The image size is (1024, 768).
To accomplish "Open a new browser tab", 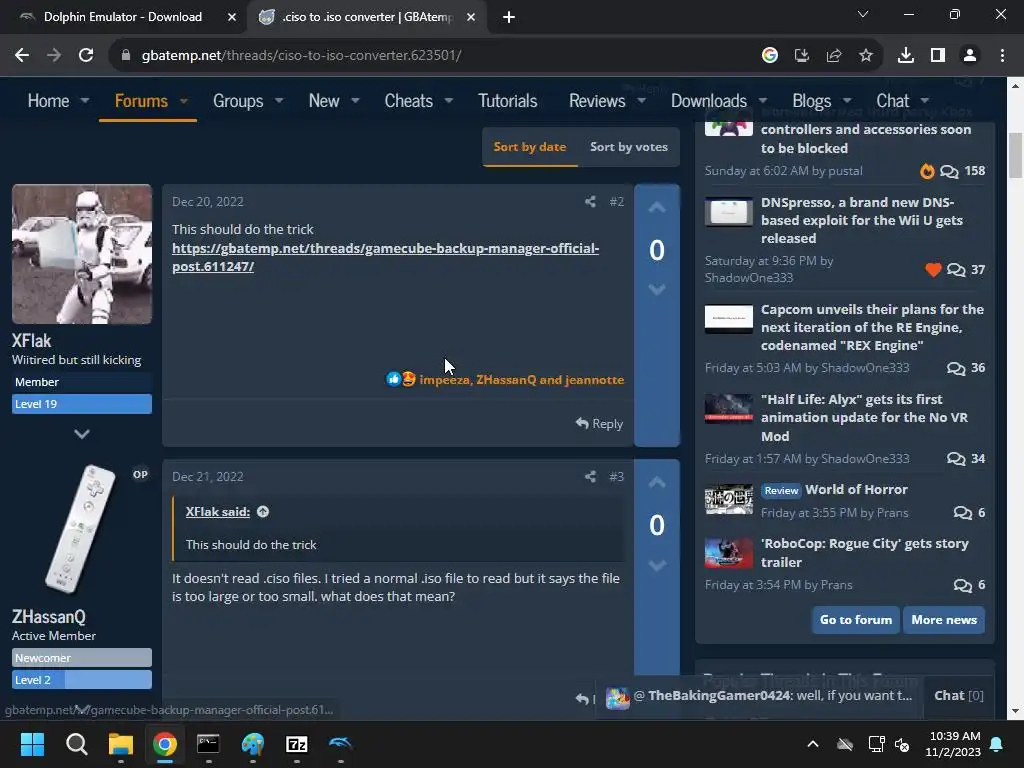I will pos(509,17).
